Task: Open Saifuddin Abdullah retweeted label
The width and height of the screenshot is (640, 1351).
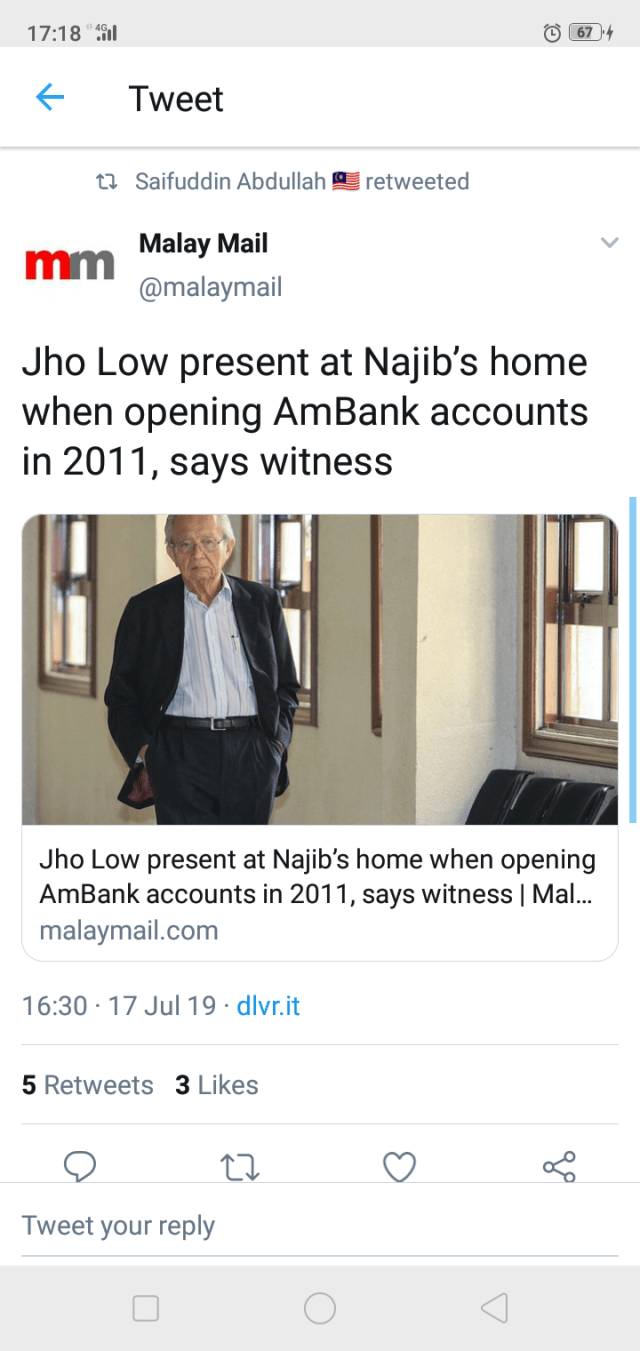Action: click(301, 181)
